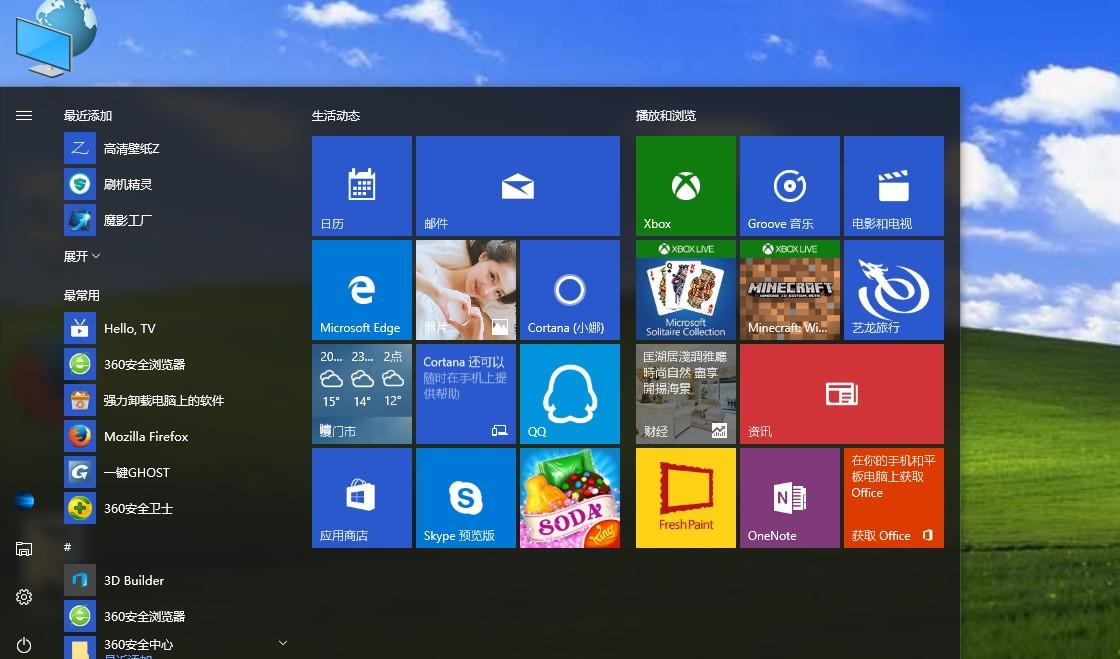Screen dimensions: 1120x659
Task: Open the Minecraft tile
Action: (790, 290)
